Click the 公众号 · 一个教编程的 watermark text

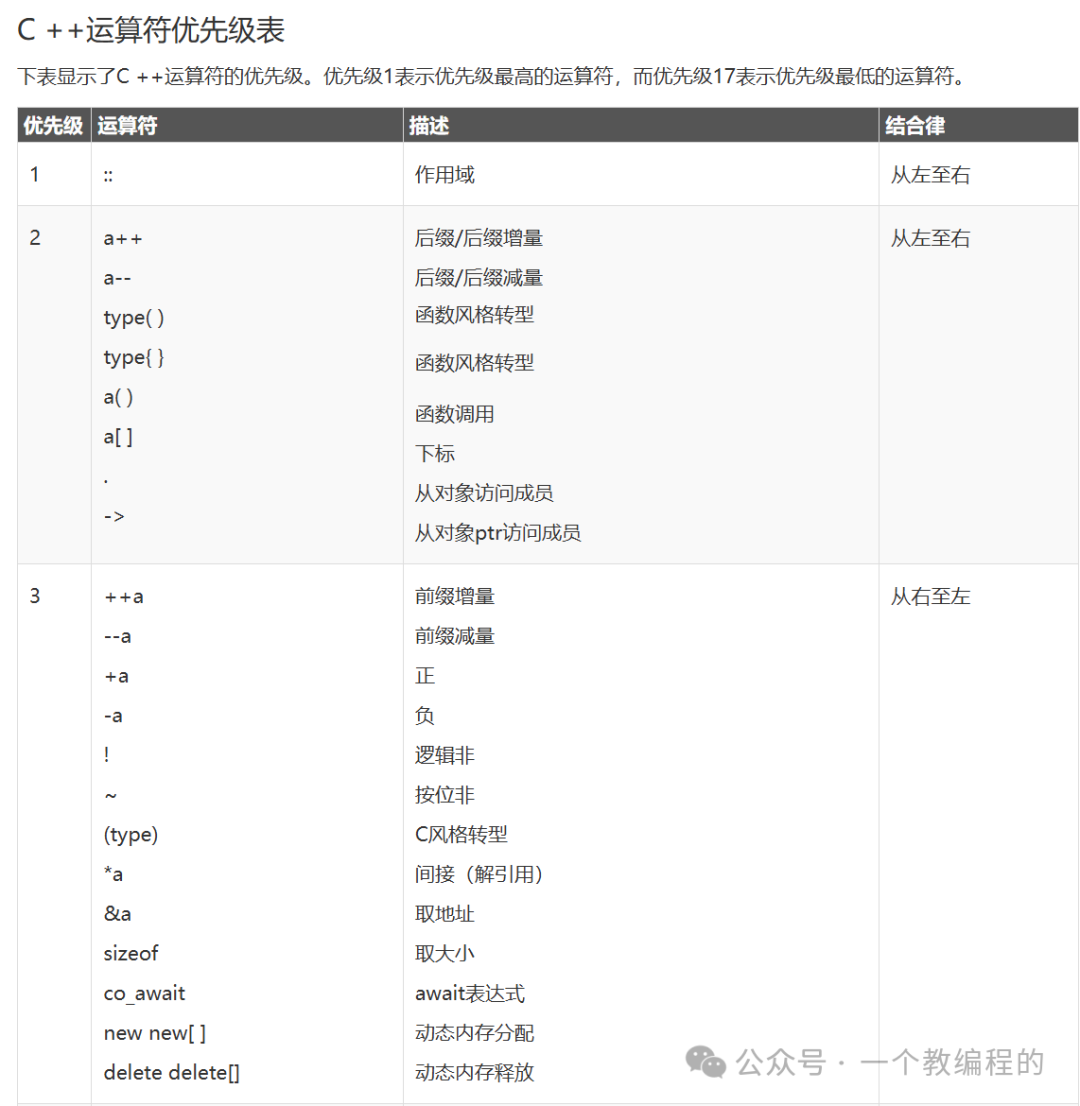click(x=890, y=1062)
